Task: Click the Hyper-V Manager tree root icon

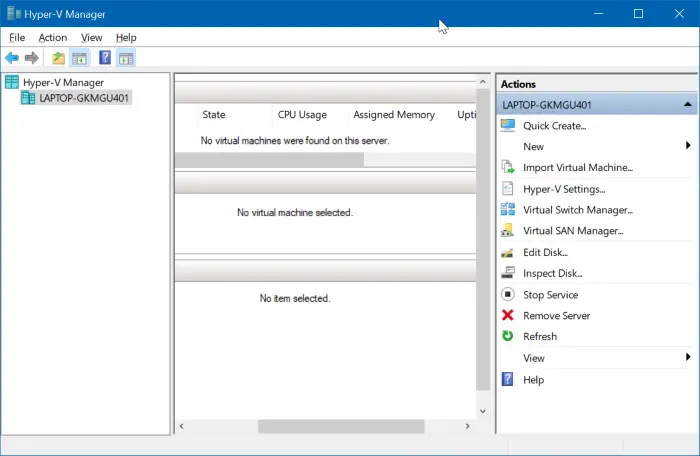Action: tap(12, 82)
